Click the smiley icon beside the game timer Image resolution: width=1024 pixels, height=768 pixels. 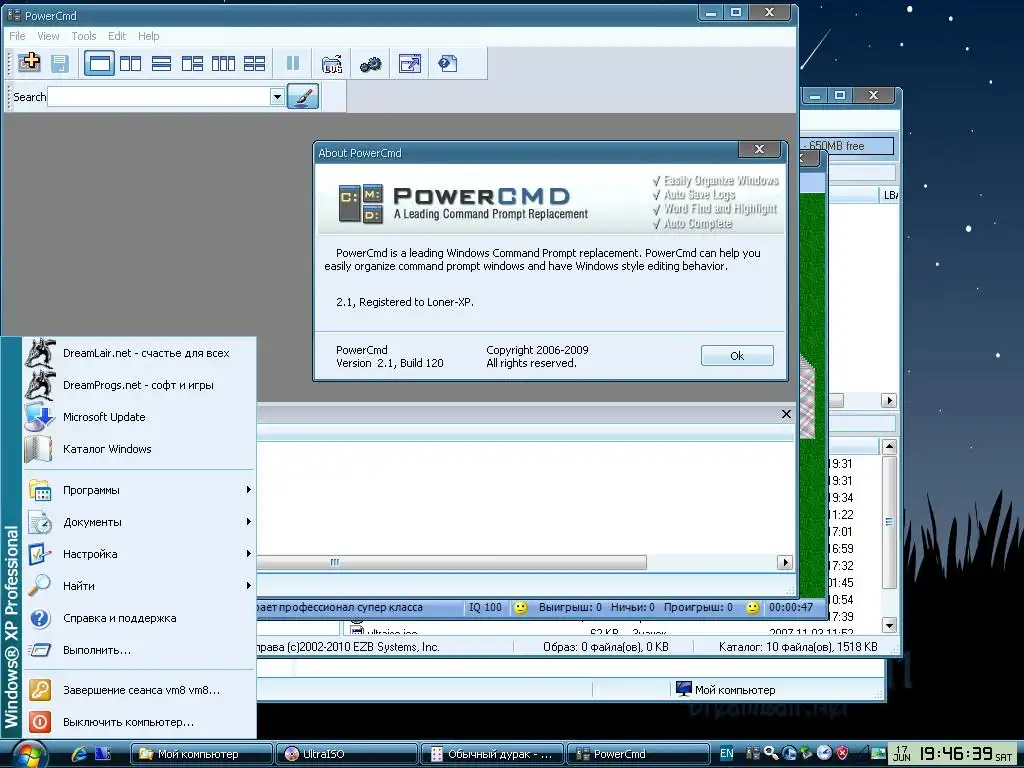[752, 608]
